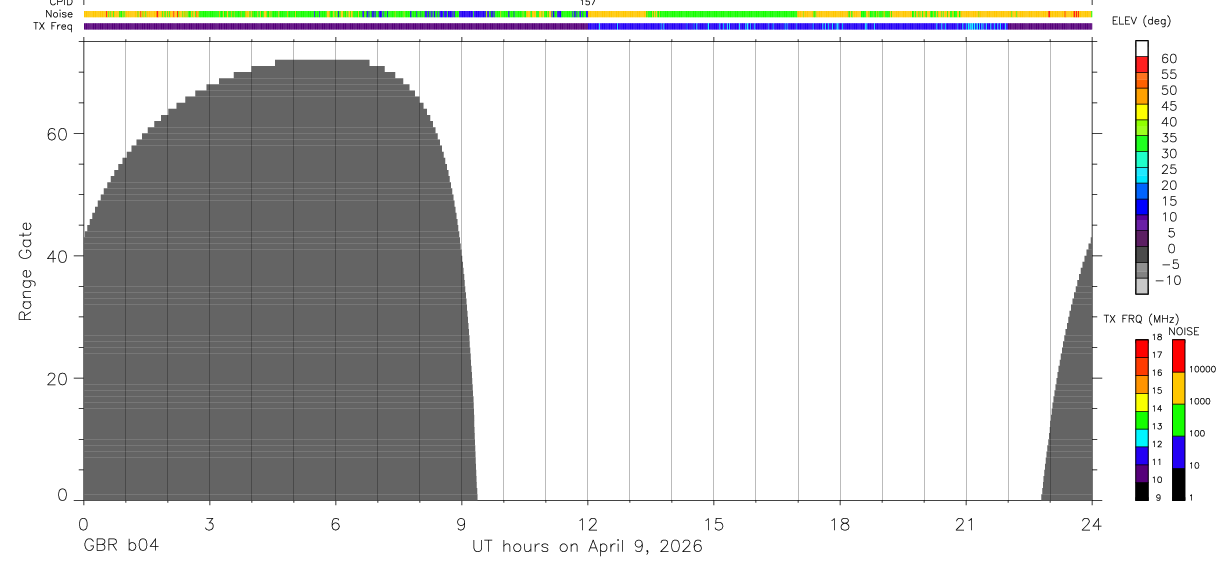Select the red 60-degree elevation color band
The height and width of the screenshot is (567, 1228).
pyautogui.click(x=1142, y=64)
